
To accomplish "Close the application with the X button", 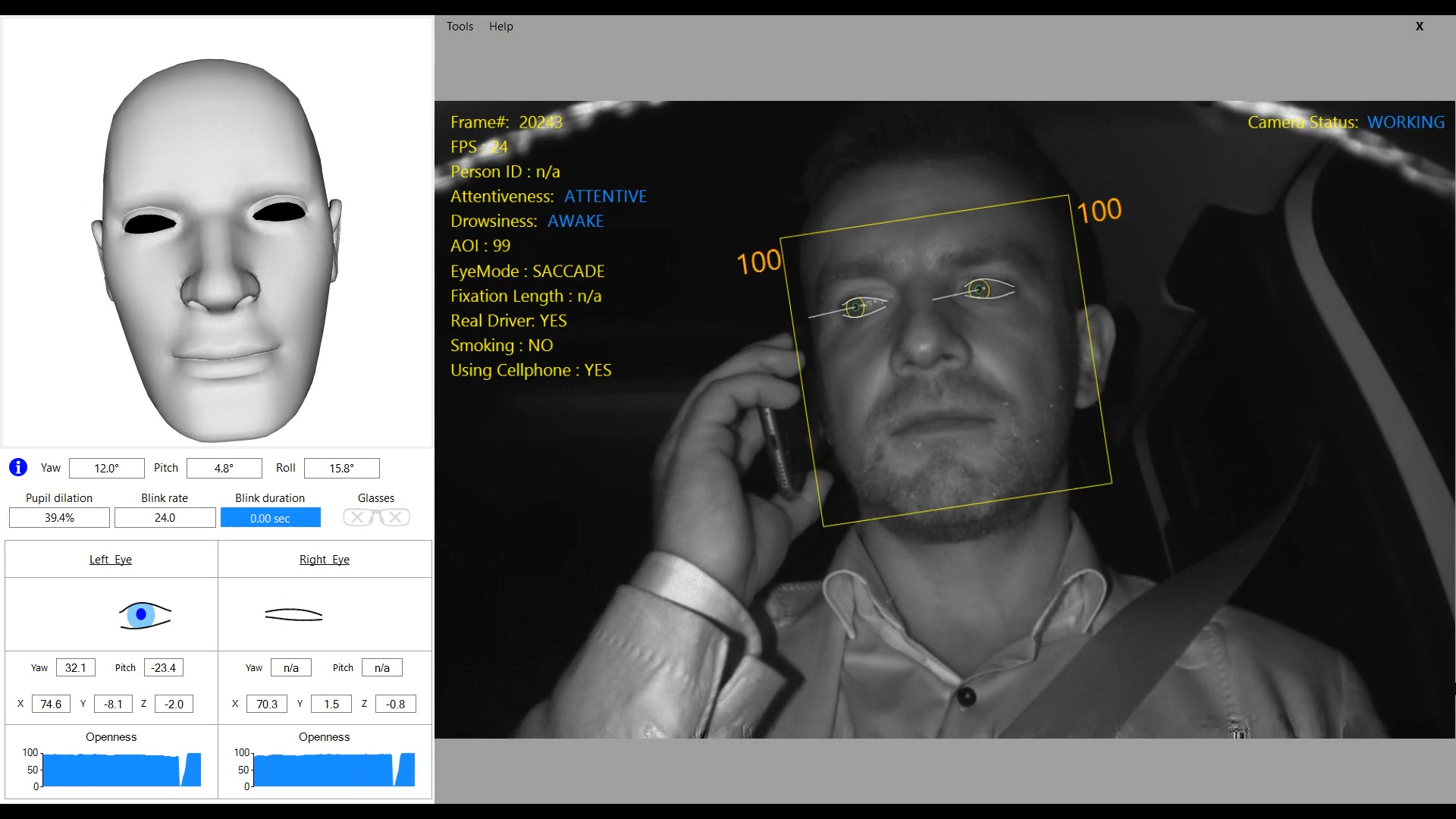I will click(1420, 26).
